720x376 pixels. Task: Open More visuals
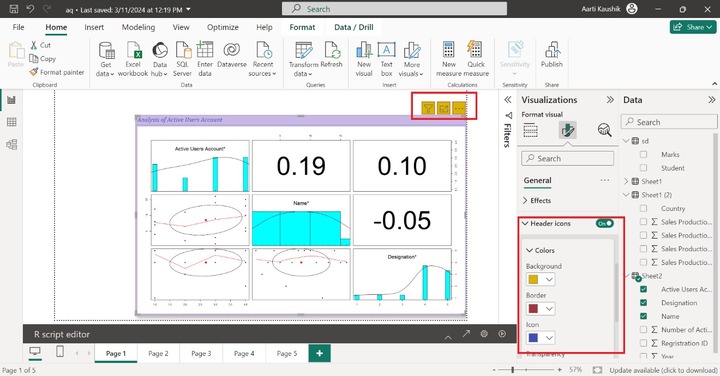411,59
